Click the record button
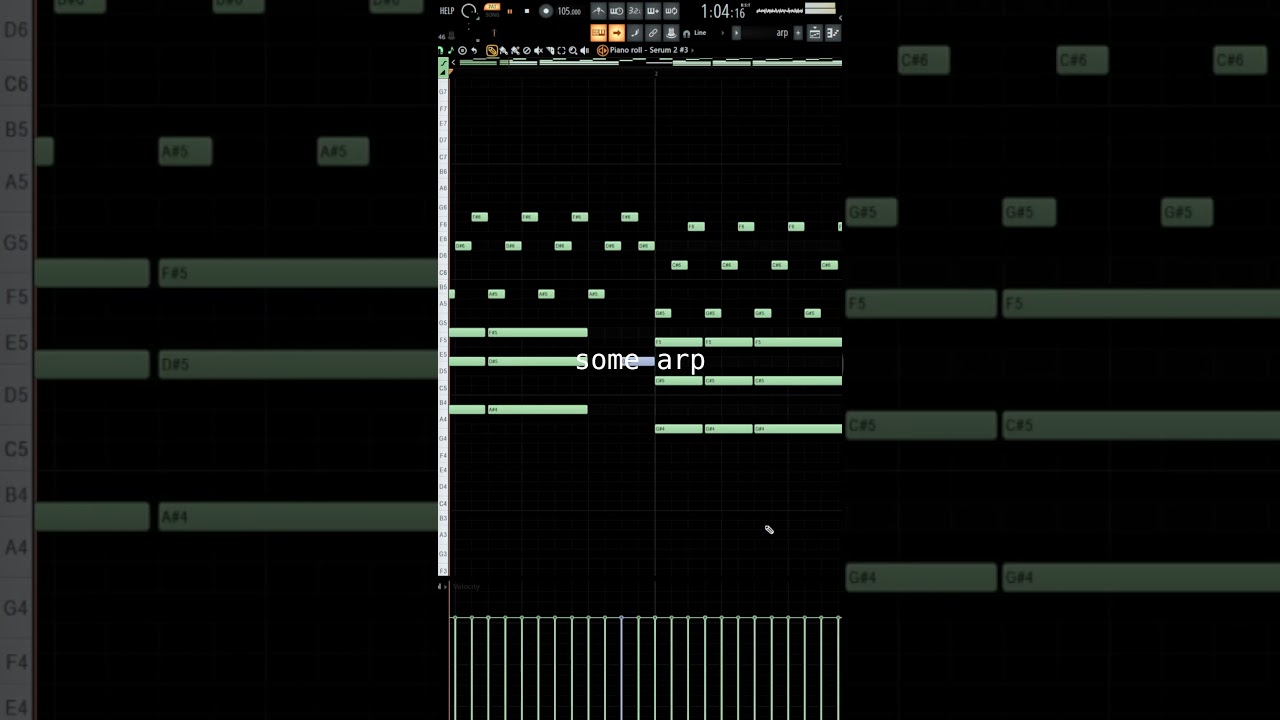 546,11
